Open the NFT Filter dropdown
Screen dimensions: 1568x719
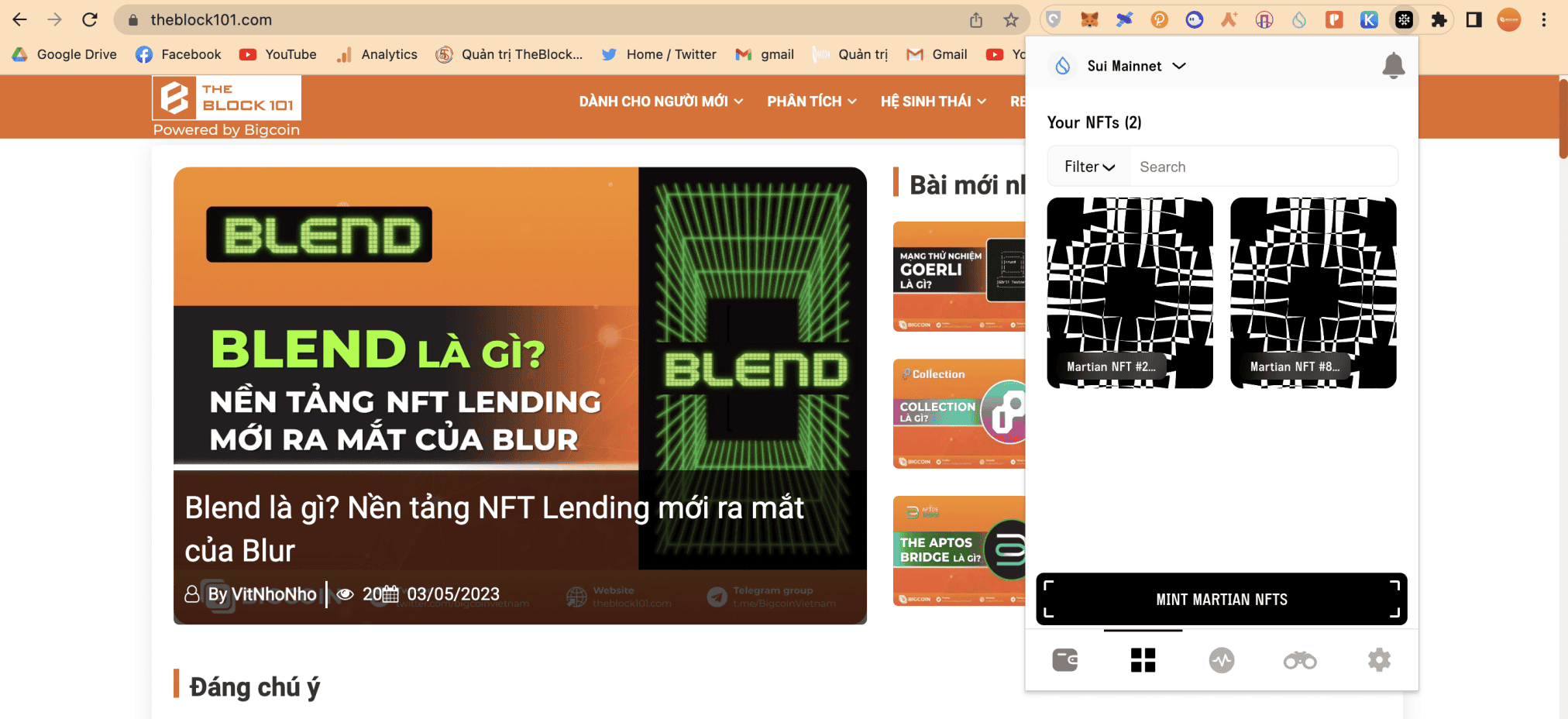click(1089, 167)
